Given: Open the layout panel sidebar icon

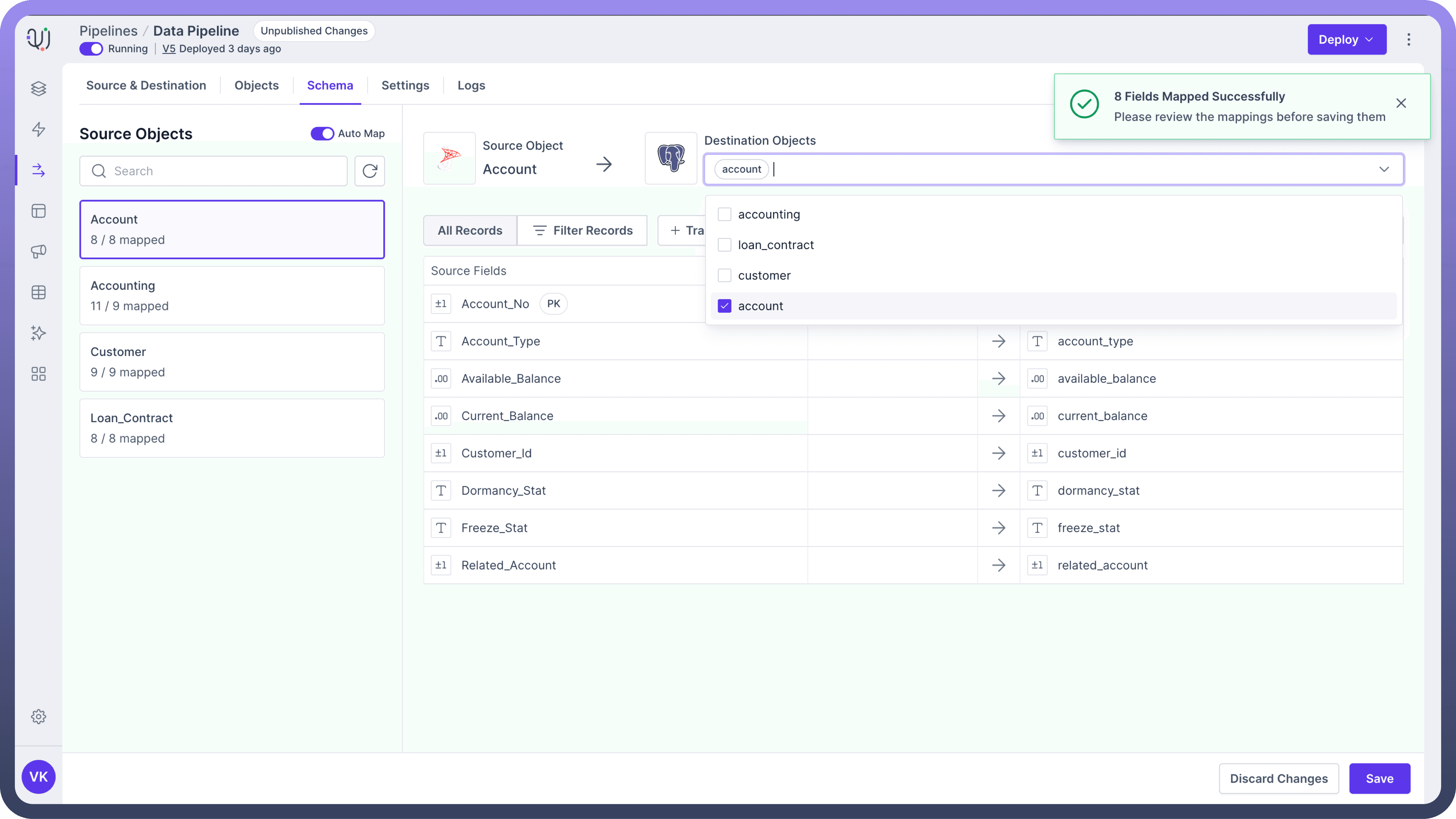Looking at the screenshot, I should tap(38, 211).
